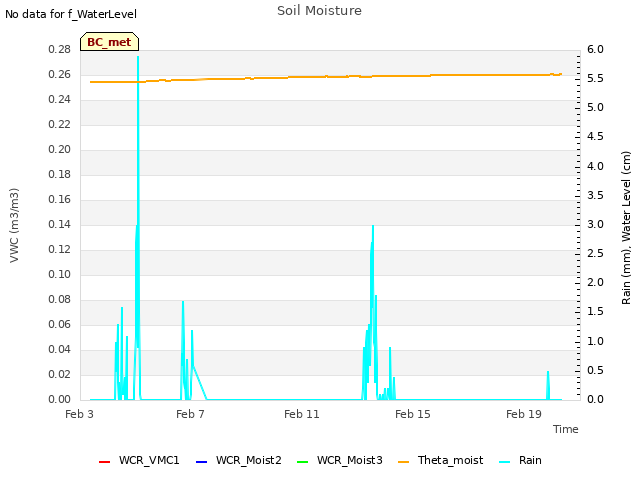Screen dimensions: 640x480
Task: Click cyan Rain legend color swatch
Action: pyautogui.click(x=504, y=462)
